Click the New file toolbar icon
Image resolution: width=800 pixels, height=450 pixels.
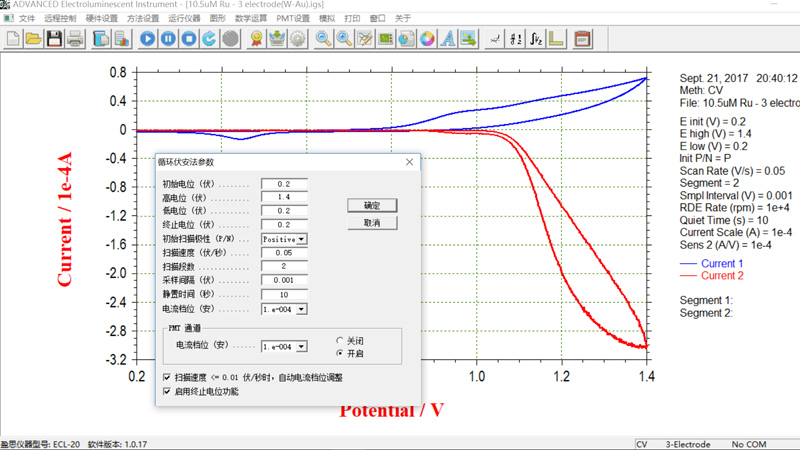point(13,39)
